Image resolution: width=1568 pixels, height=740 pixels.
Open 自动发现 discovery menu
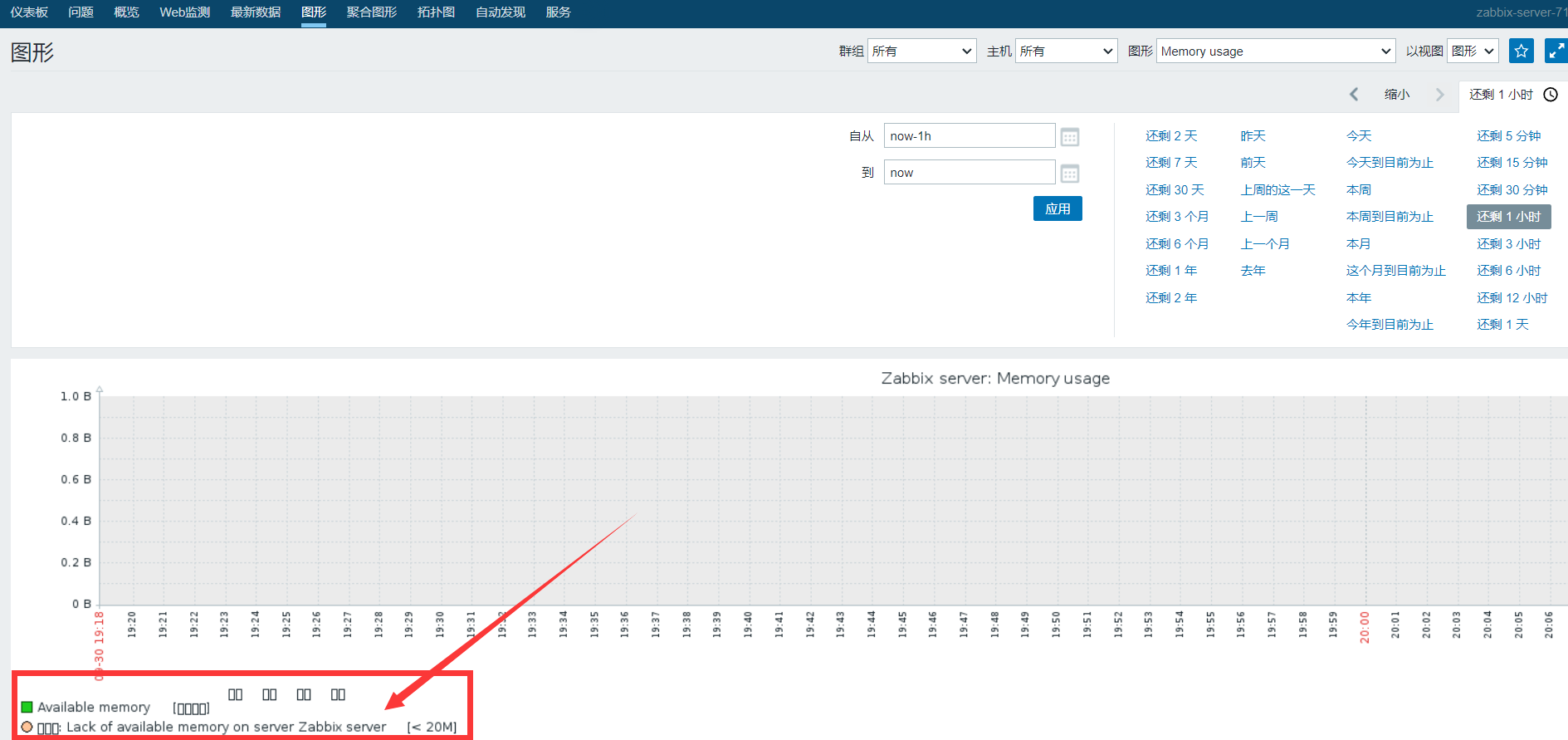coord(501,12)
